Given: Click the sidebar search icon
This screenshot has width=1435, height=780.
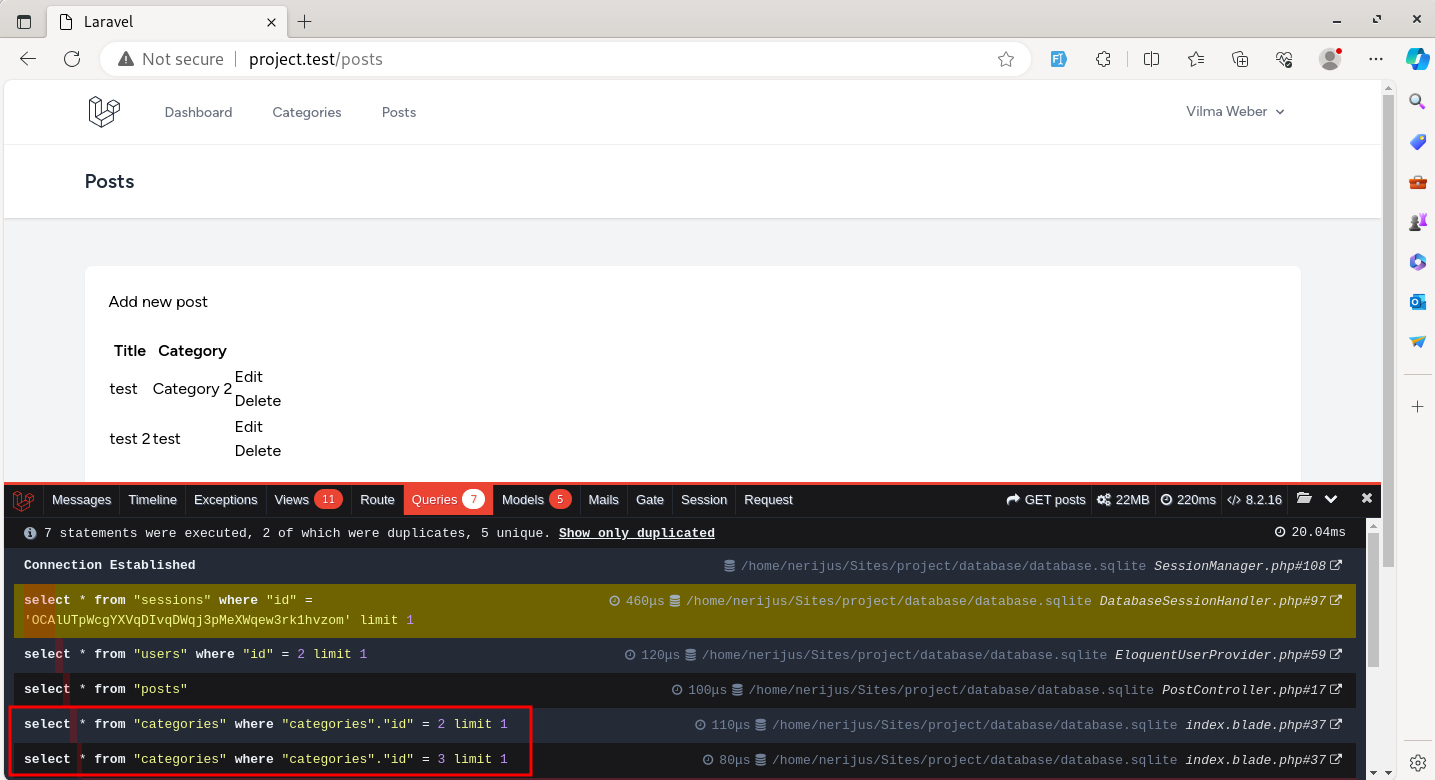Looking at the screenshot, I should click(1417, 101).
